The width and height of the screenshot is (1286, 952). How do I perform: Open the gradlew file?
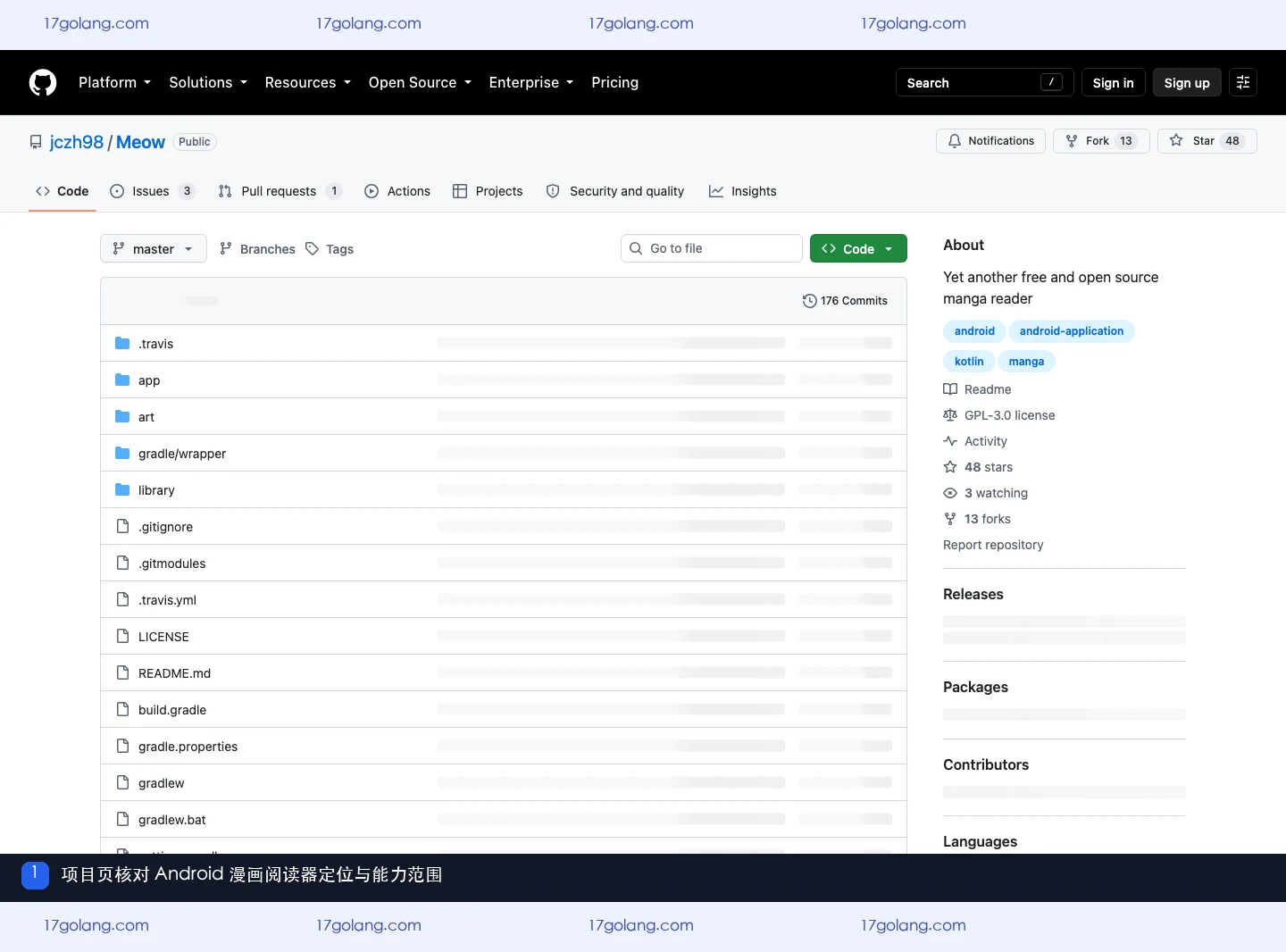click(x=161, y=783)
